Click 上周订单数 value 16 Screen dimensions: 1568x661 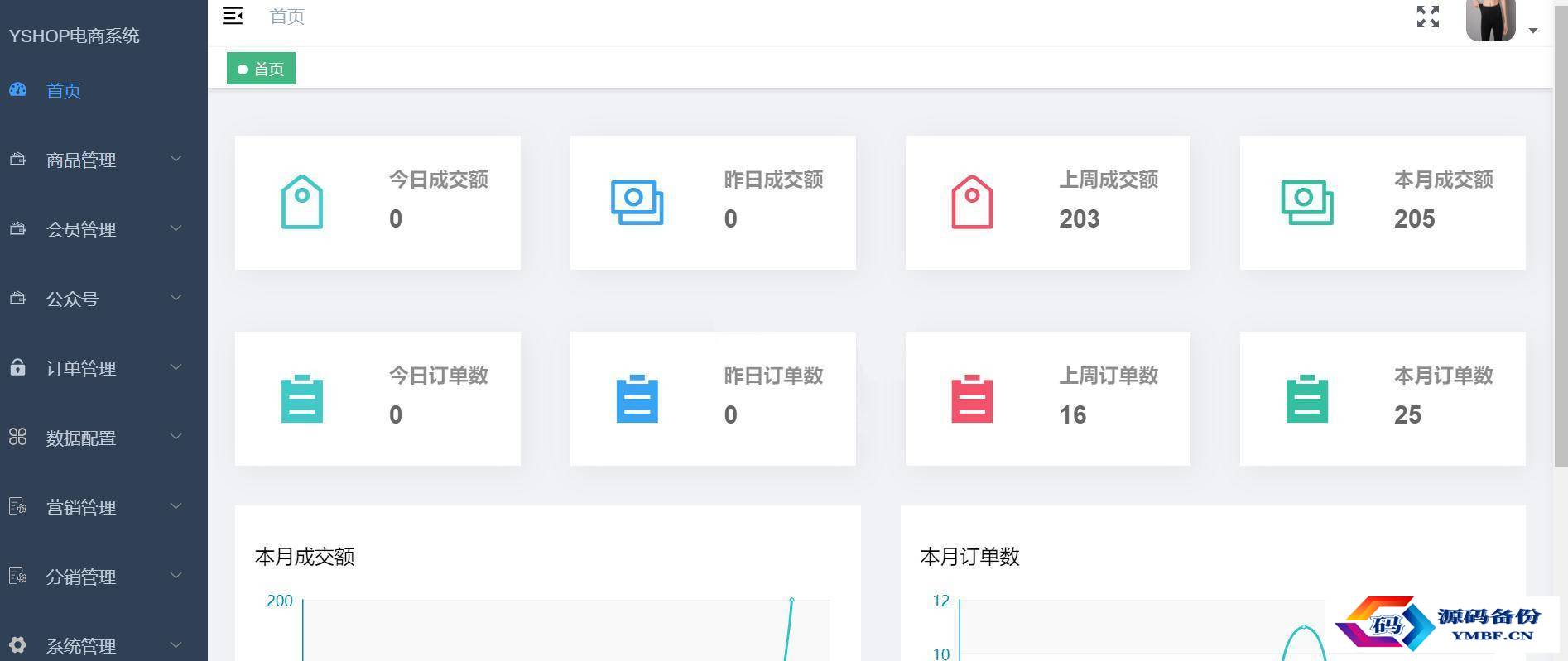click(x=1073, y=415)
